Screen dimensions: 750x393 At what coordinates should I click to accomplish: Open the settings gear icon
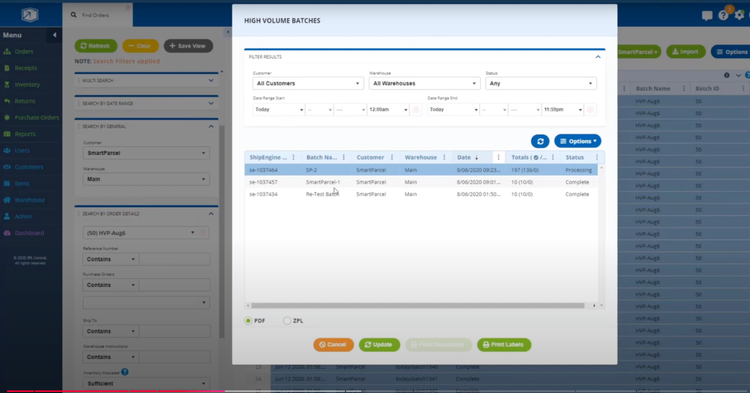click(x=739, y=15)
